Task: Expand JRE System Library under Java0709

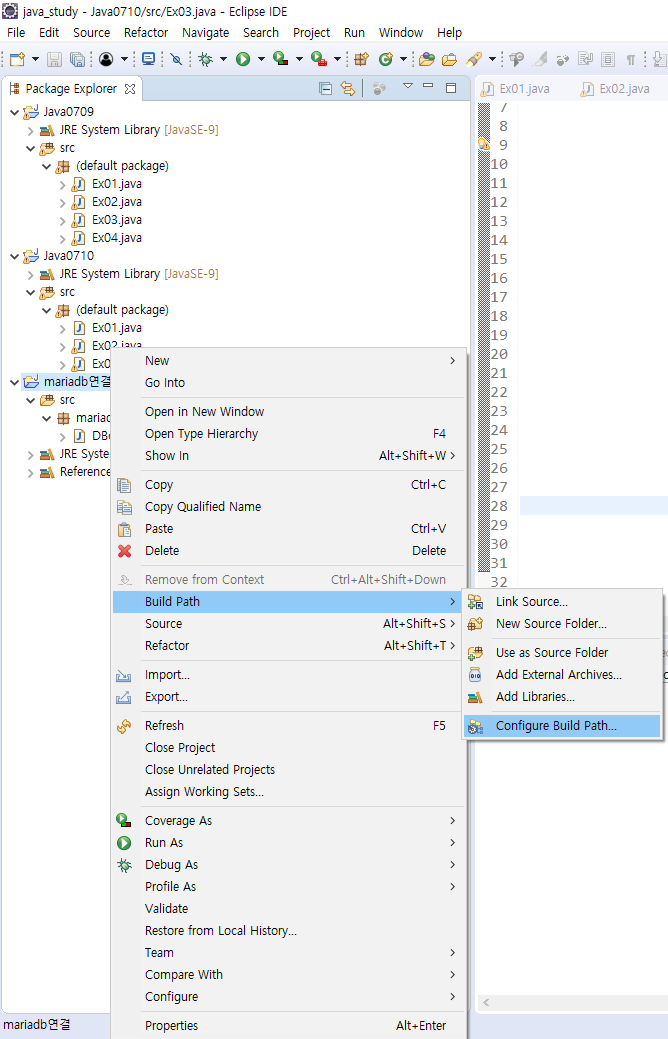Action: click(30, 131)
